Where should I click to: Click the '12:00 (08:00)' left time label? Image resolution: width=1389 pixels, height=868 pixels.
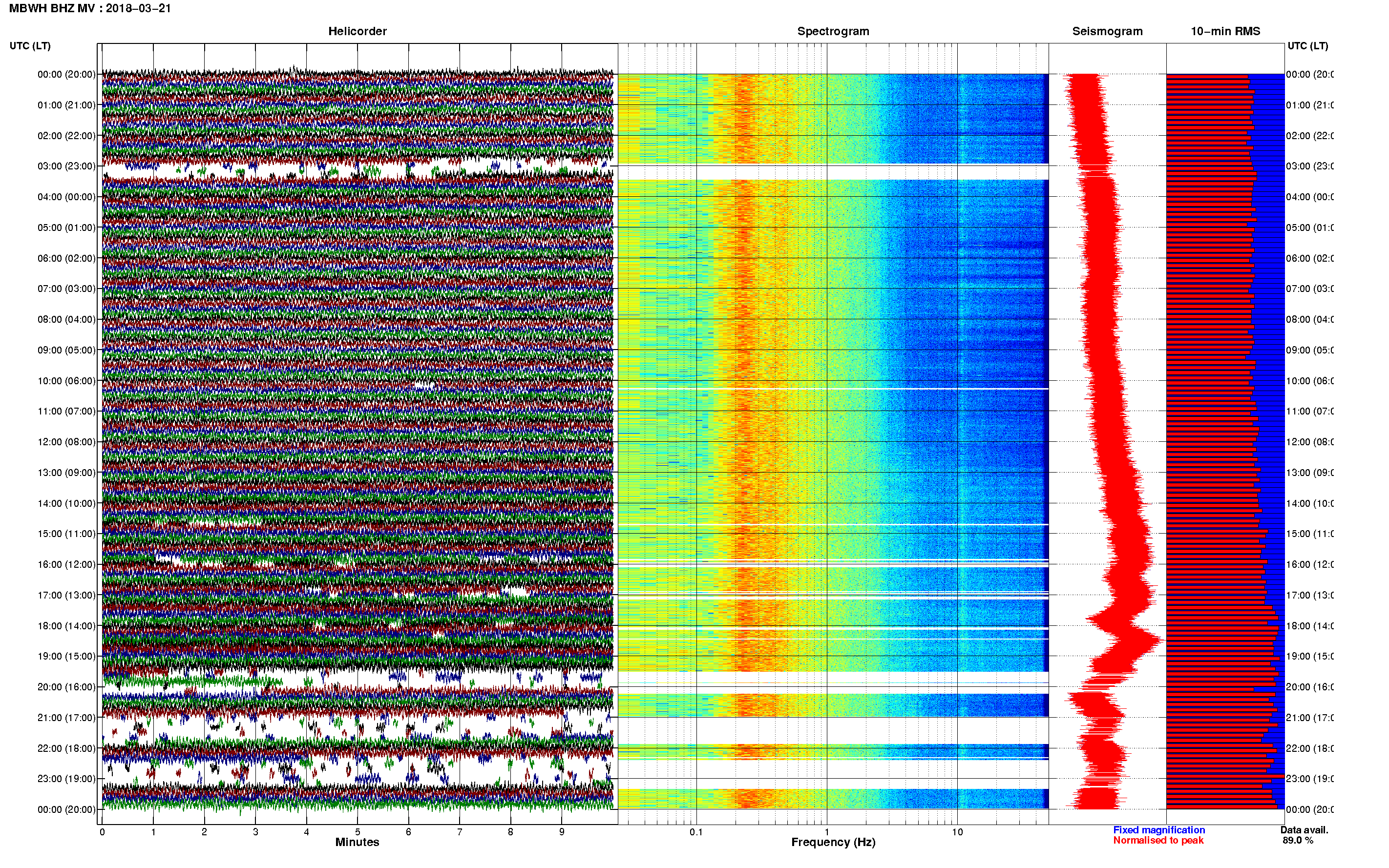point(66,442)
